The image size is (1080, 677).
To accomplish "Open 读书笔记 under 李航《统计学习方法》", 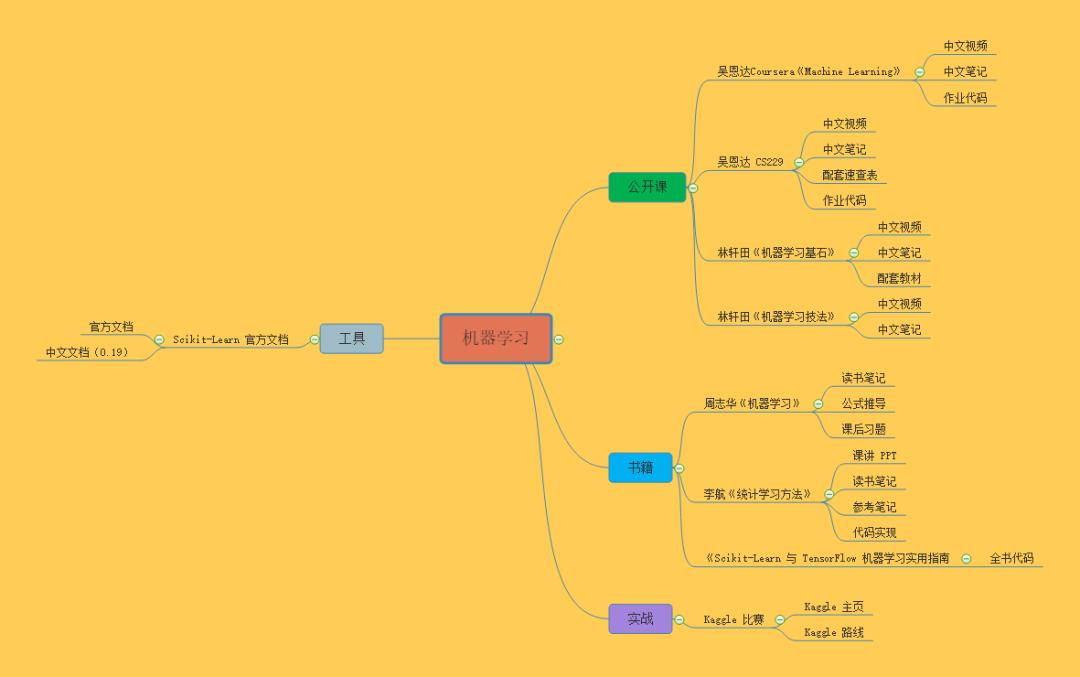I will (x=874, y=481).
